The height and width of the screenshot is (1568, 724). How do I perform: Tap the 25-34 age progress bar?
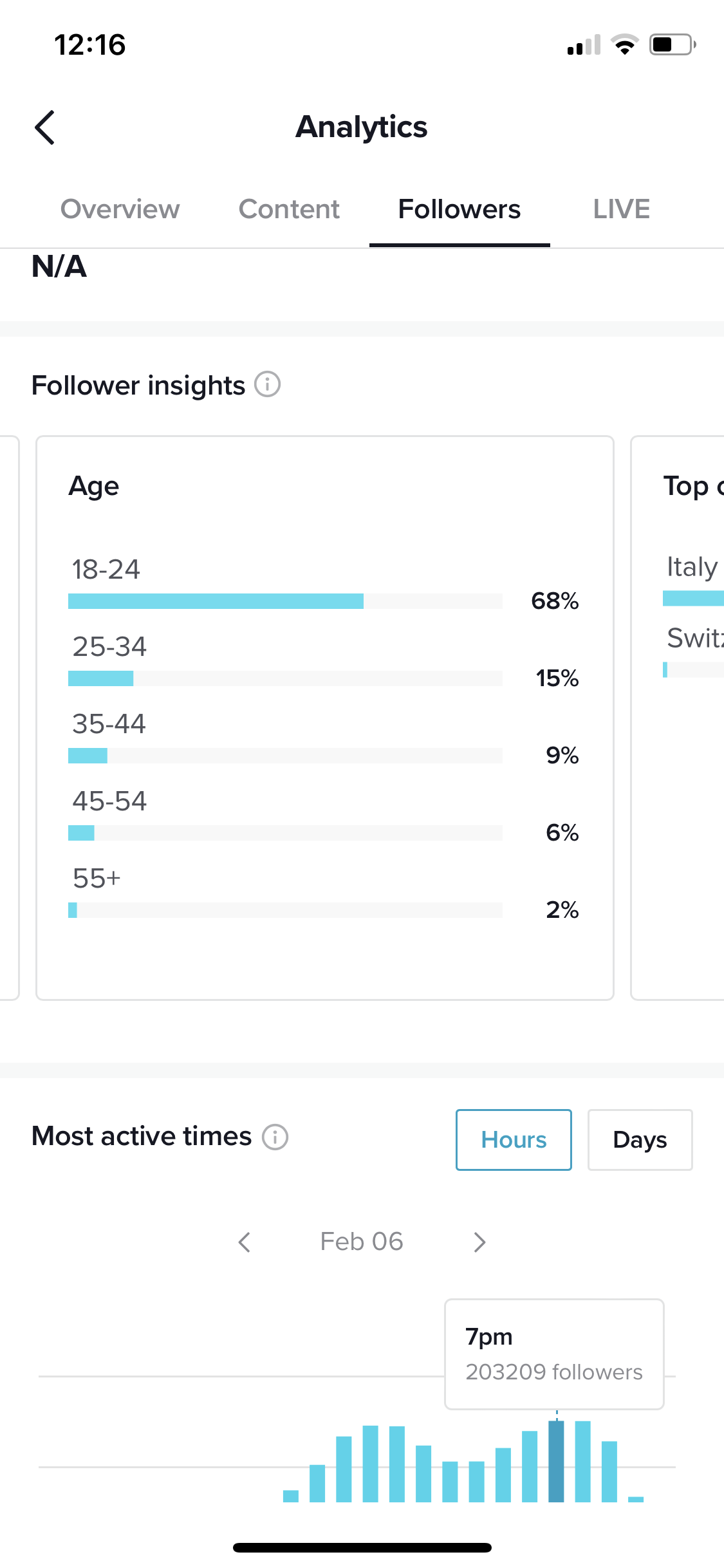coord(285,678)
